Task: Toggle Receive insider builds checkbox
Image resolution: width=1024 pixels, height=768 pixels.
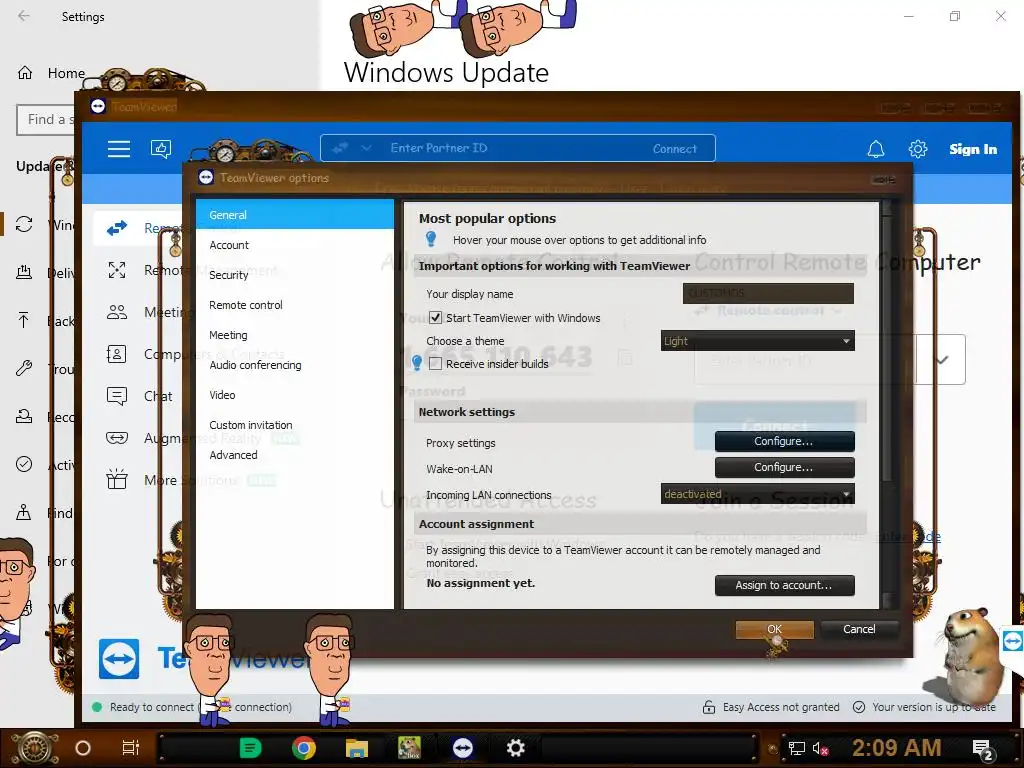Action: [x=436, y=364]
